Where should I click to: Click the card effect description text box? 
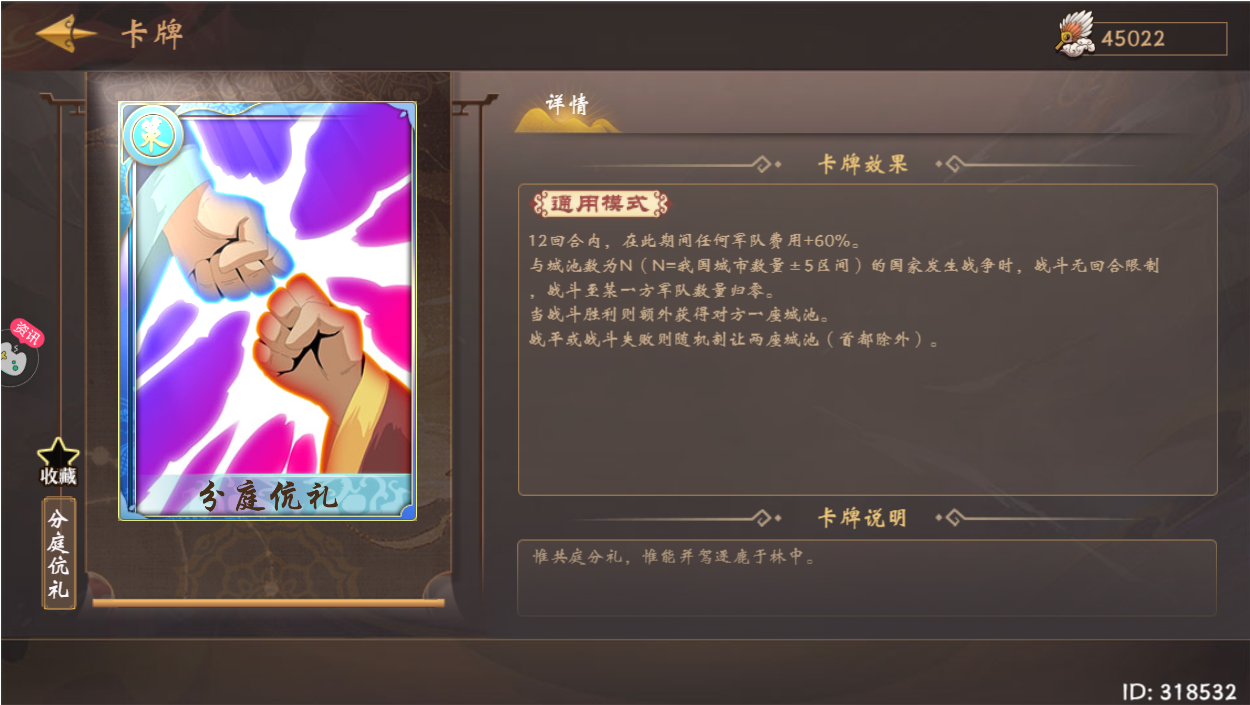tap(867, 339)
